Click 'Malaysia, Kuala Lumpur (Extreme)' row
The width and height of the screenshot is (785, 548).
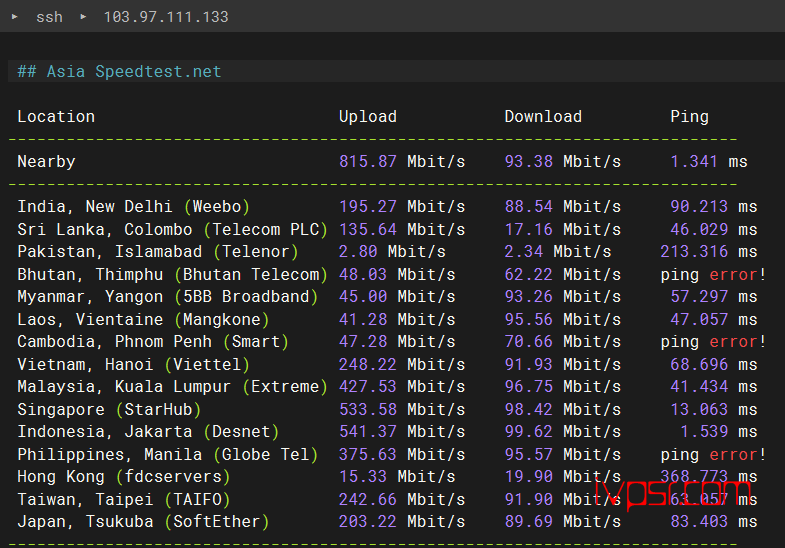coord(172,387)
